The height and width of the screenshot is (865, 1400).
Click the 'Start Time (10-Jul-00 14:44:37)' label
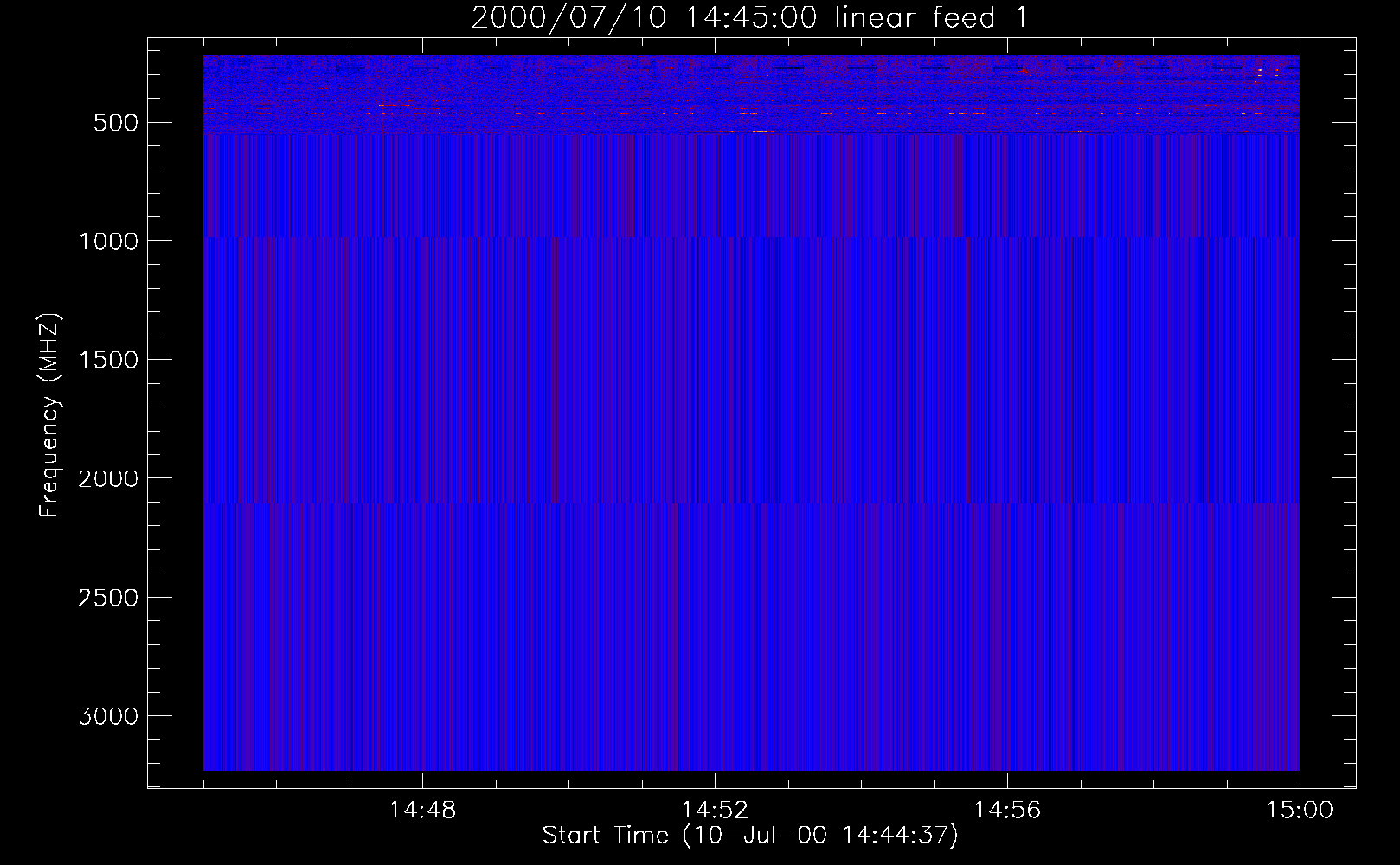750,836
